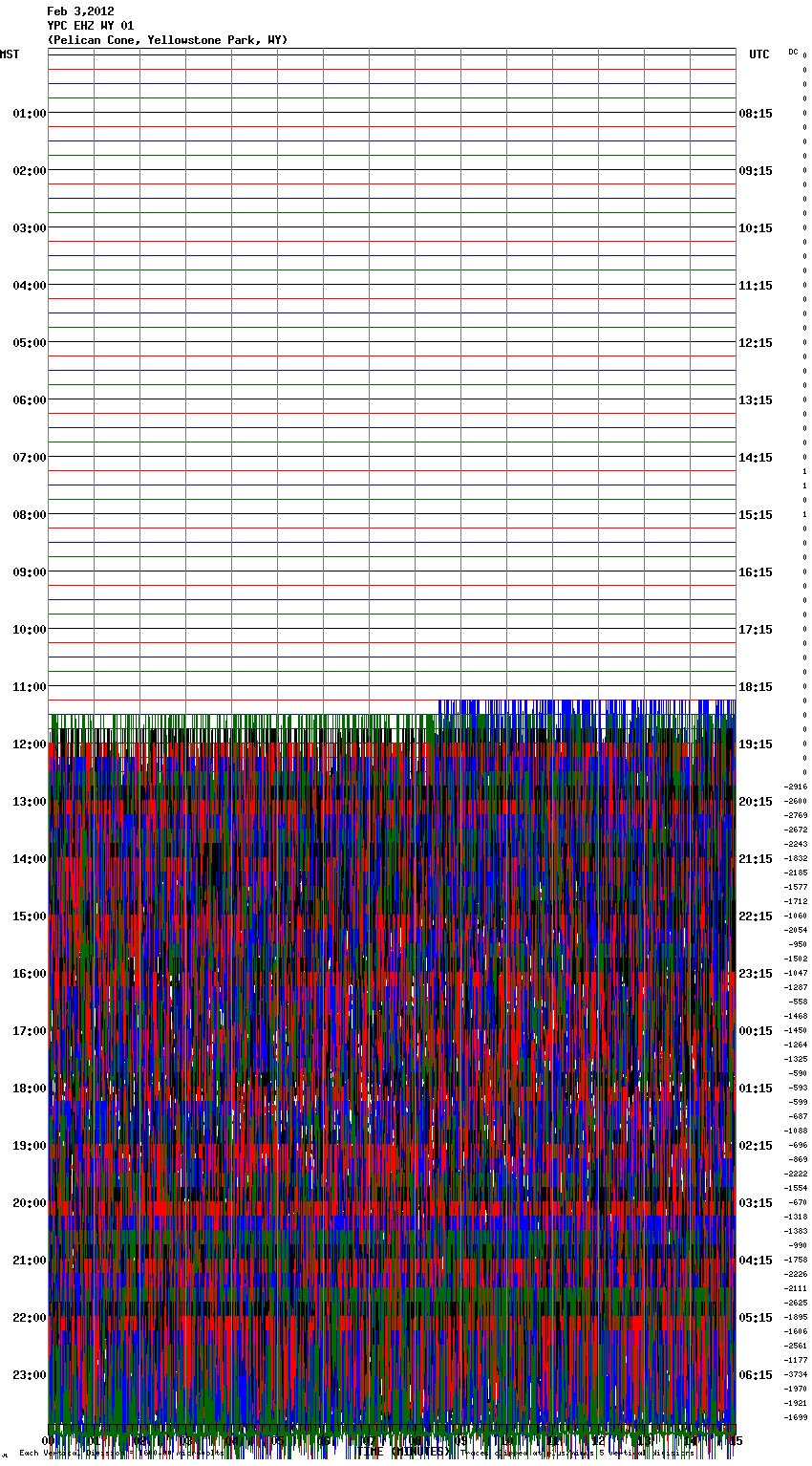The width and height of the screenshot is (812, 1466).
Task: Select the 06:00 MST time marker
Action: pyautogui.click(x=29, y=400)
